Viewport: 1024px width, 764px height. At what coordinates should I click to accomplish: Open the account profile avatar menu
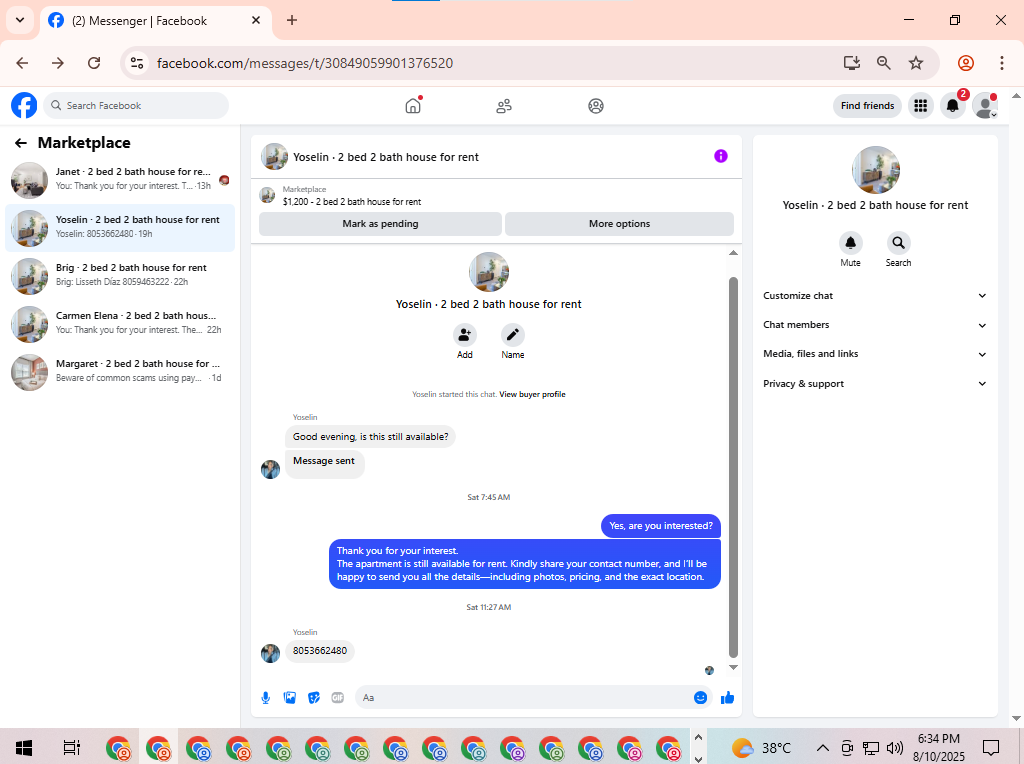click(985, 105)
